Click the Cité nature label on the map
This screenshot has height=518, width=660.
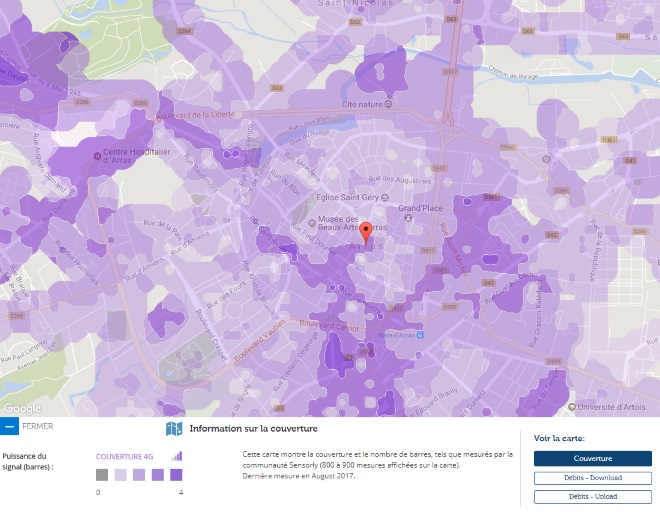[364, 103]
